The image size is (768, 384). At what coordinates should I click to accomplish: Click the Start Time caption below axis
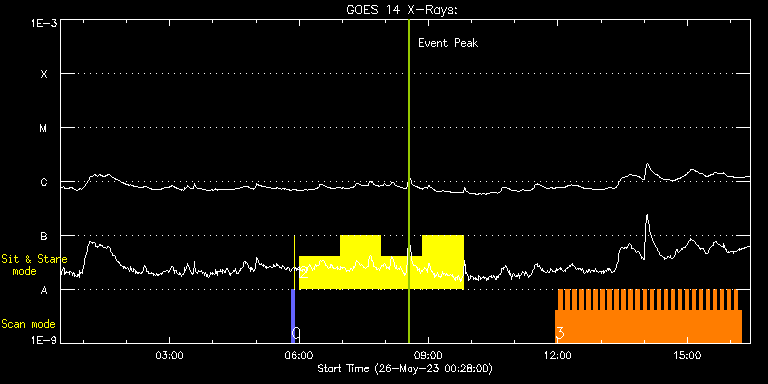405,368
